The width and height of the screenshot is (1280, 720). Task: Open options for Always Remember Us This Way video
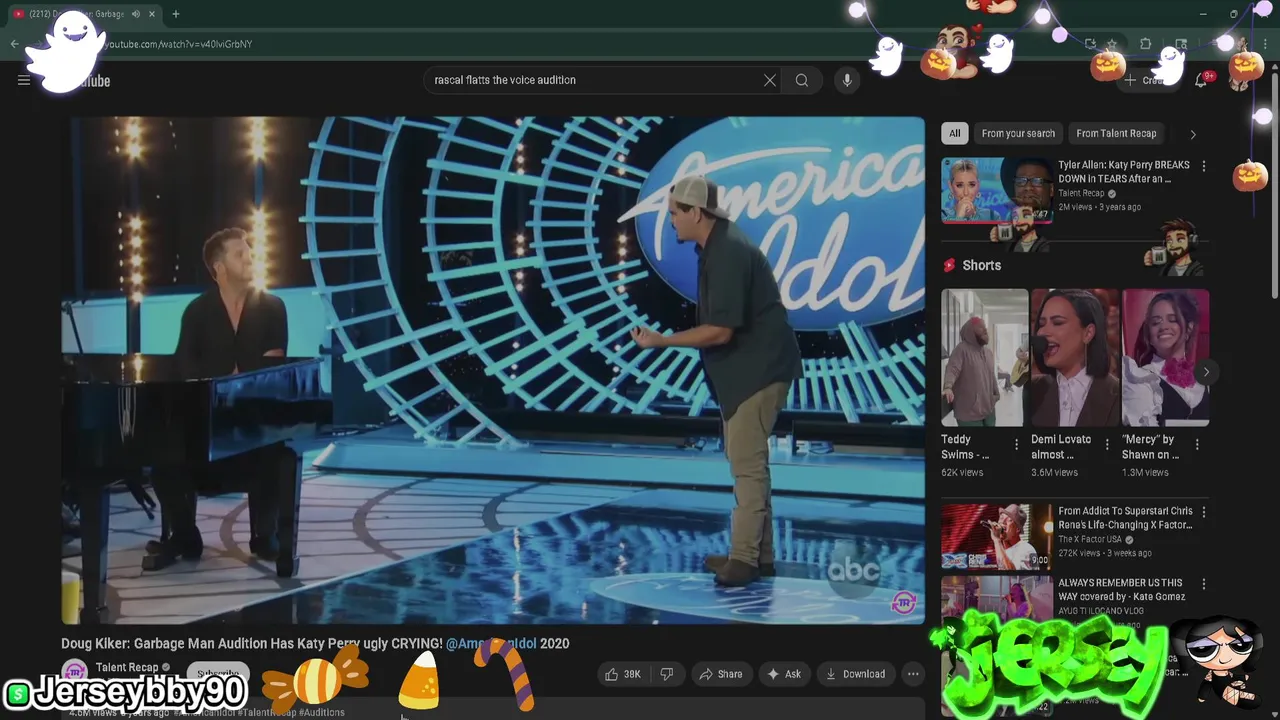click(x=1204, y=584)
